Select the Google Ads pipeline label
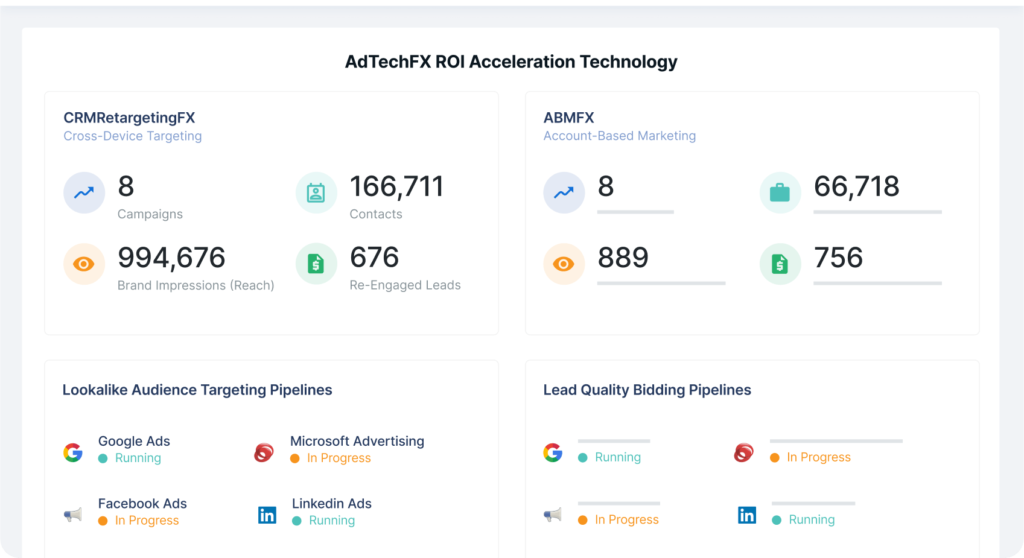 point(134,441)
